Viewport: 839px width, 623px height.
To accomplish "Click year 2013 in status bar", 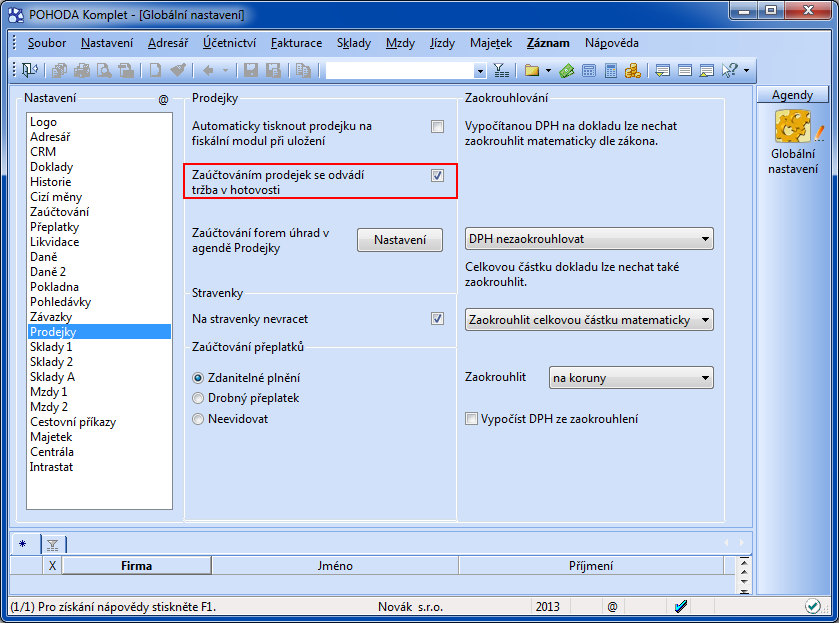I will (547, 606).
